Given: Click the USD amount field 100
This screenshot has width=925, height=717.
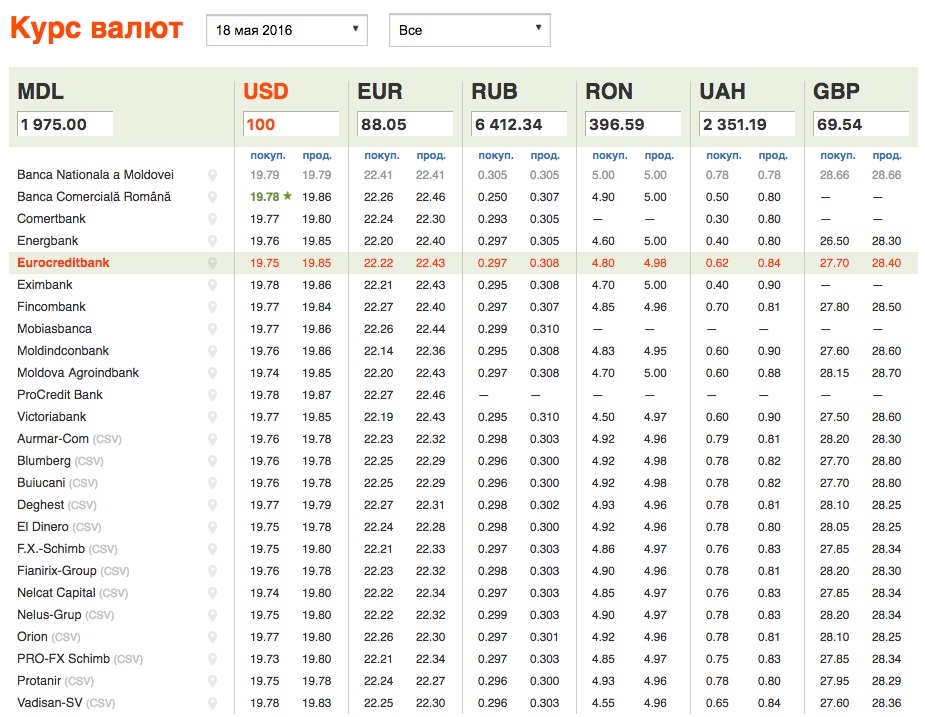Looking at the screenshot, I should (x=291, y=124).
